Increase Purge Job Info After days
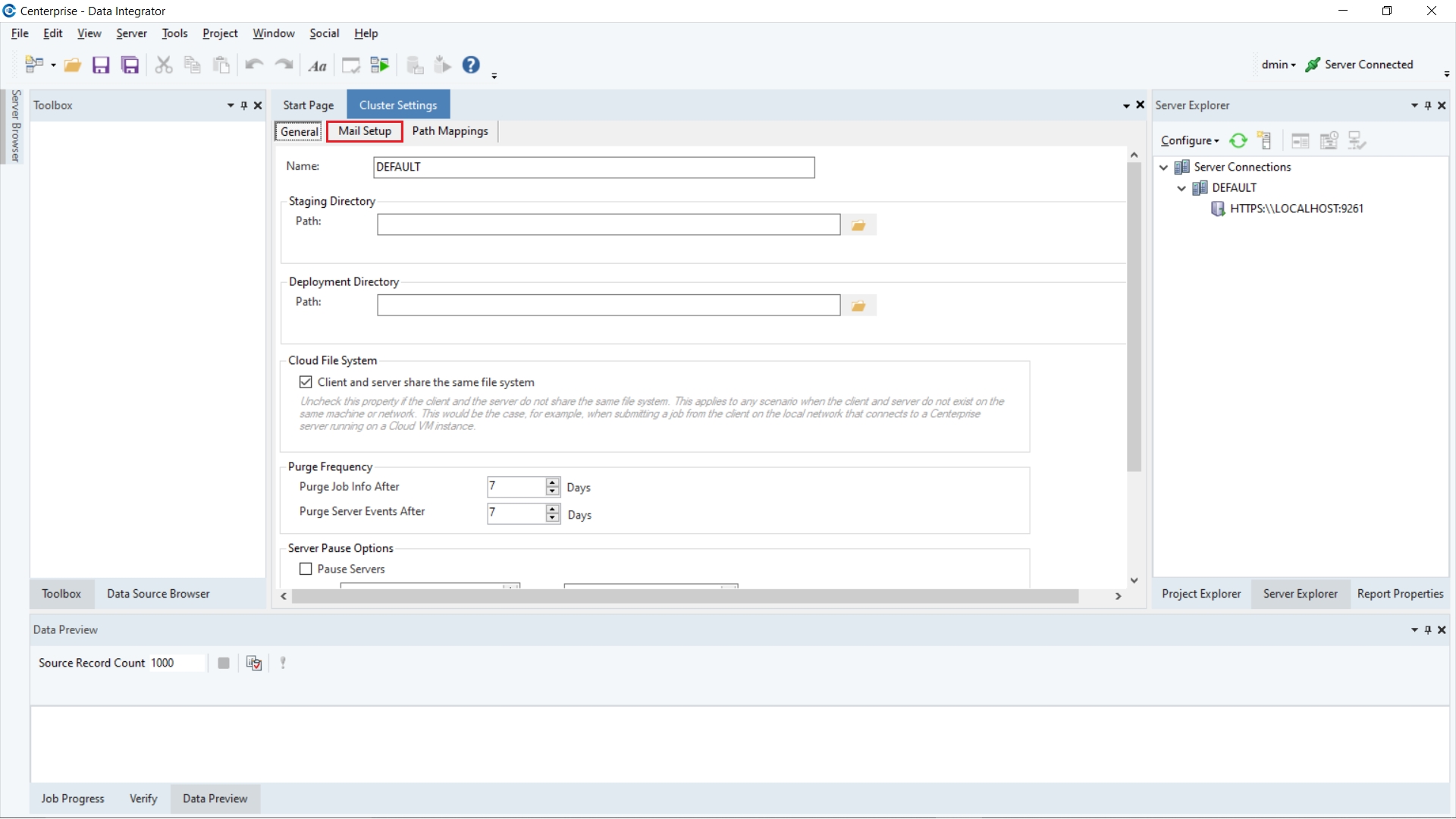 pos(553,482)
